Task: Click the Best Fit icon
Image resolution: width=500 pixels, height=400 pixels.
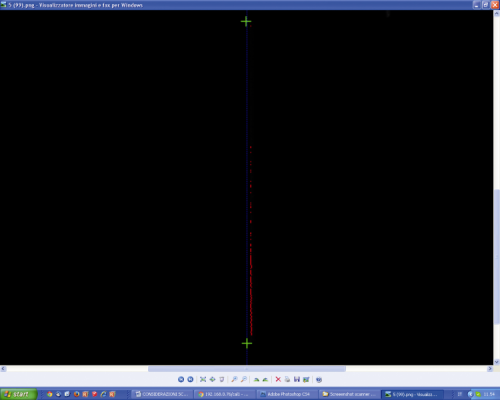Action: [203, 379]
